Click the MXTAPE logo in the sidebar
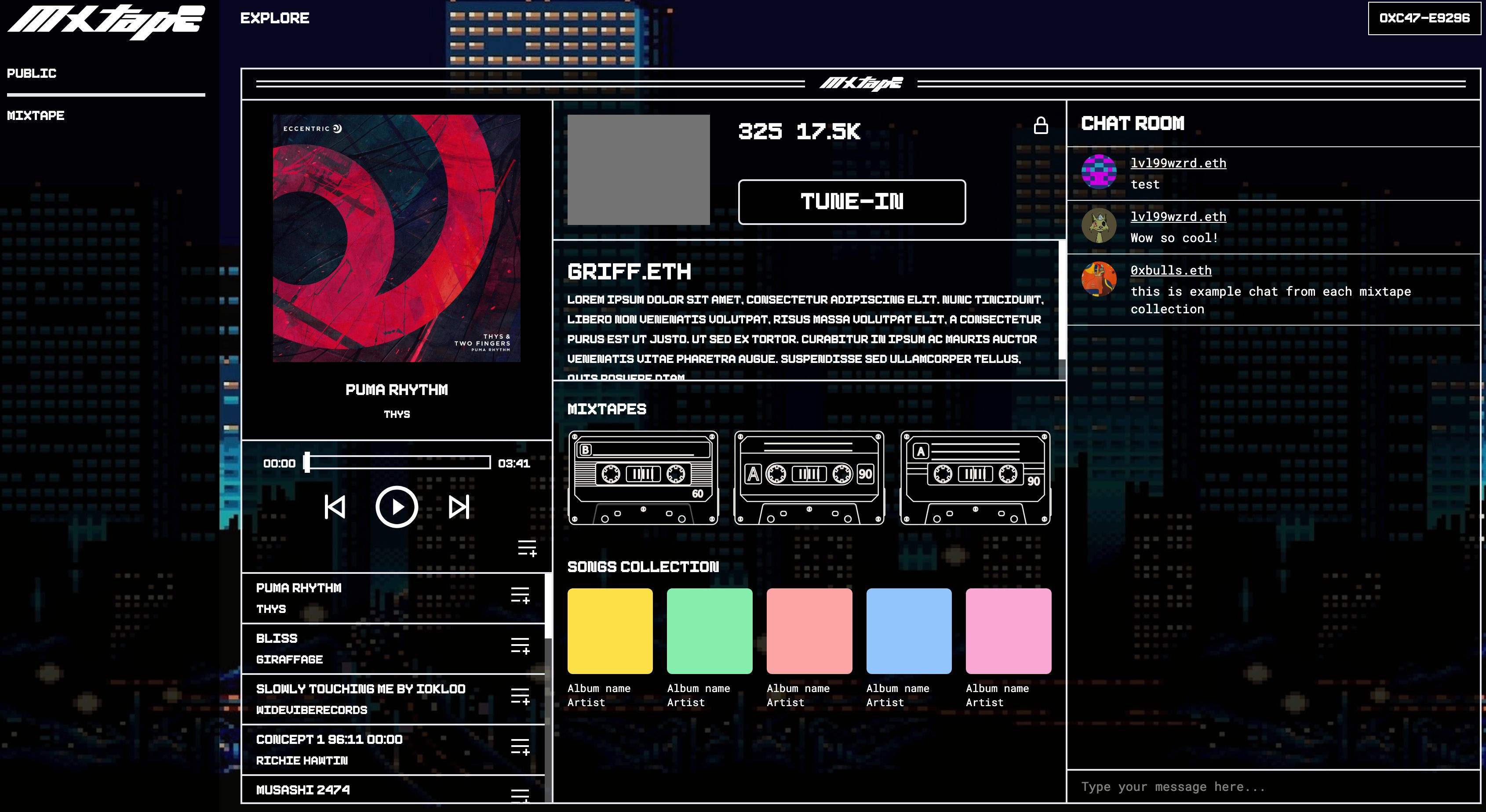Image resolution: width=1486 pixels, height=812 pixels. (106, 22)
